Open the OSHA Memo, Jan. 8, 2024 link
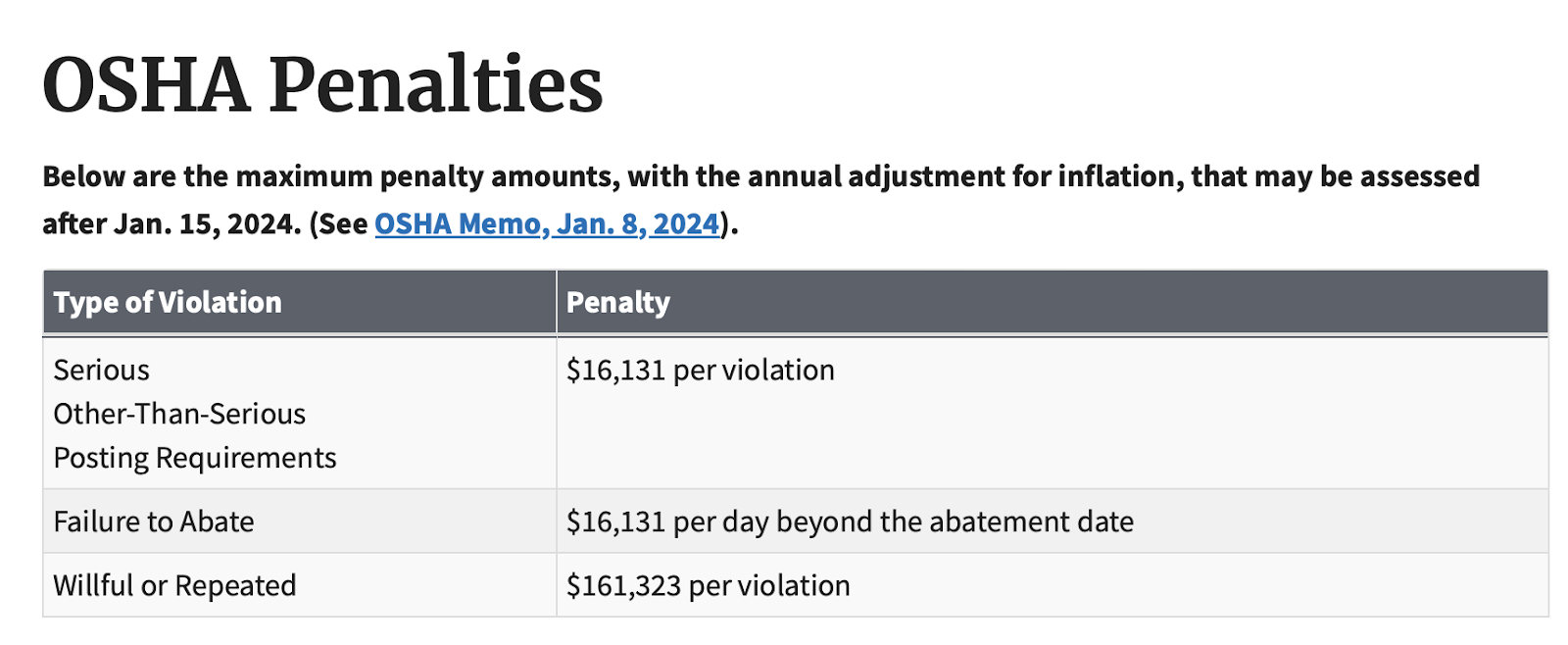Viewport: 1568px width, 645px height. click(x=547, y=224)
